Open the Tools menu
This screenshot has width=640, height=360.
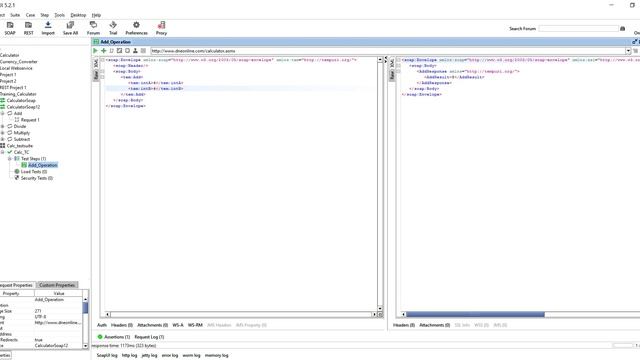click(60, 15)
